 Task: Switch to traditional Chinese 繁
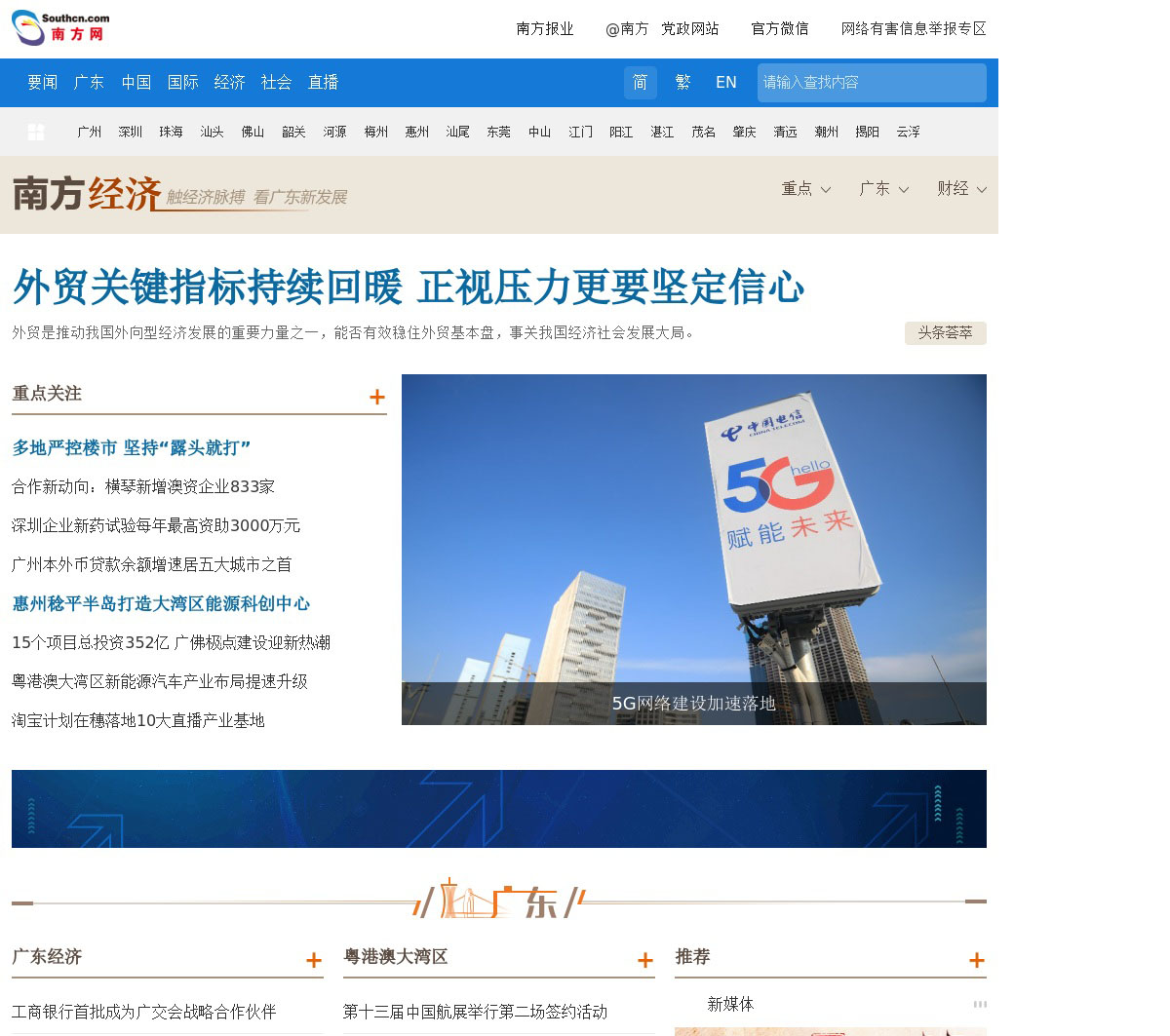point(683,83)
